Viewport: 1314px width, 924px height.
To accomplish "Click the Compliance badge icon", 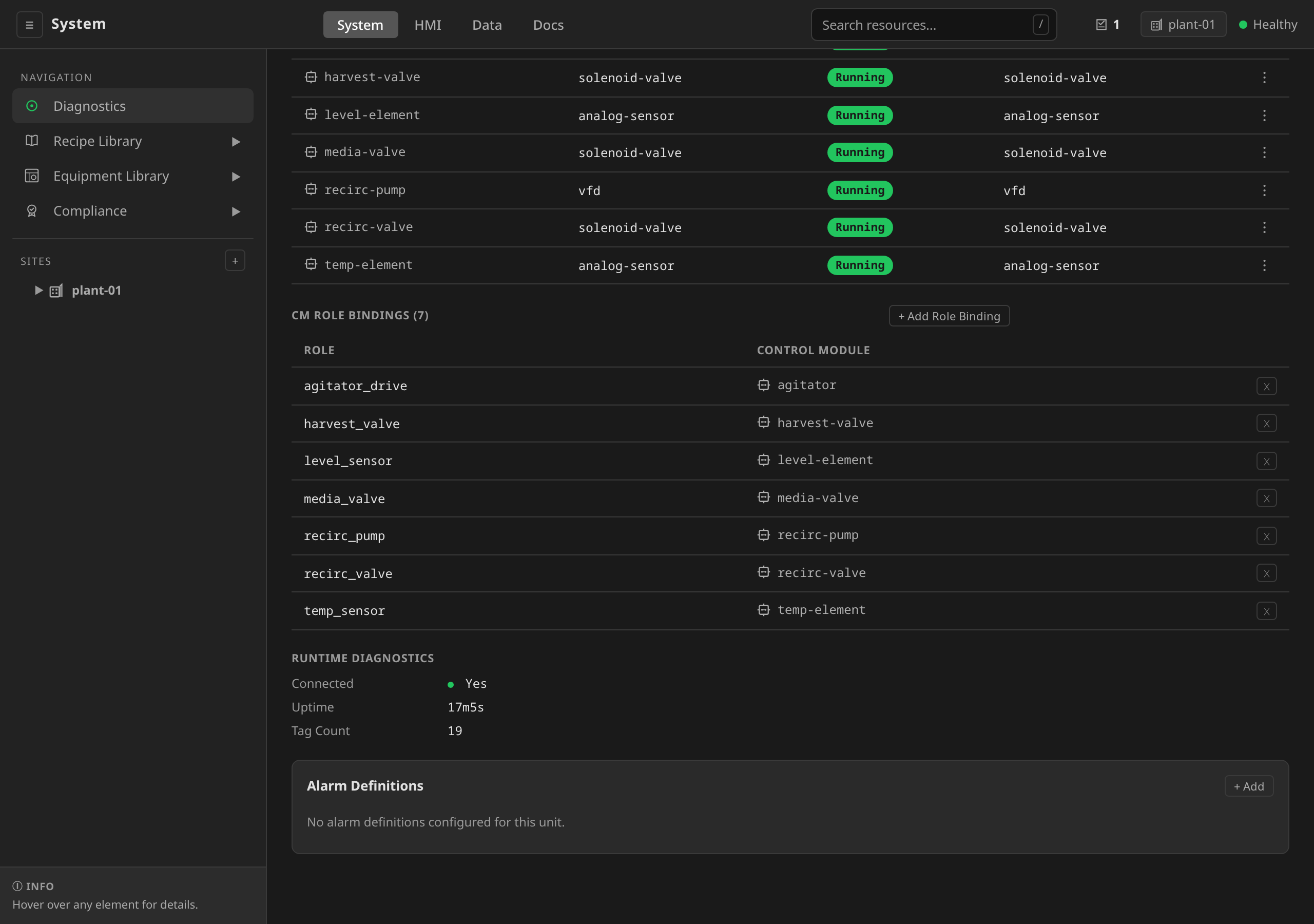I will point(32,210).
